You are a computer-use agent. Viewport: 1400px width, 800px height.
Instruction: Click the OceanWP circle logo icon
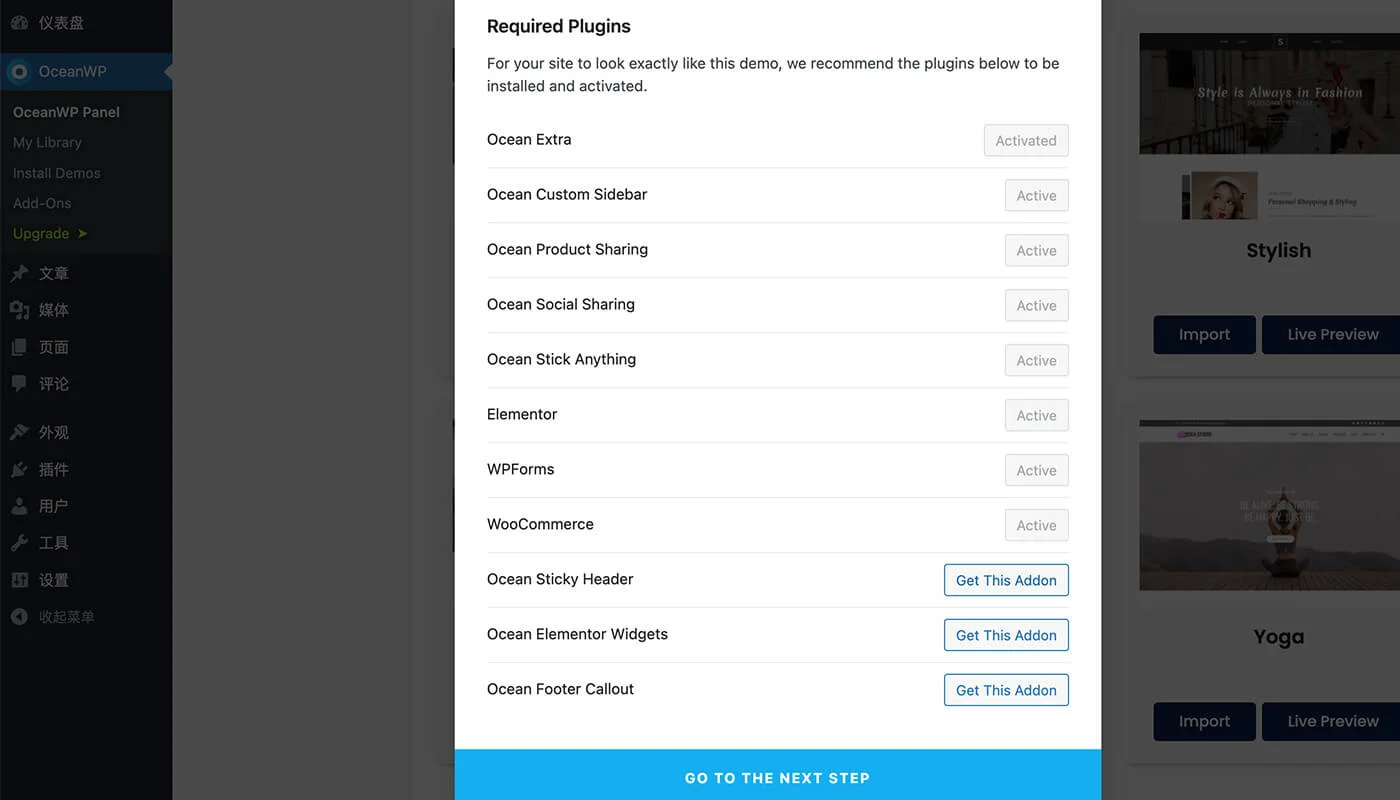tap(19, 72)
